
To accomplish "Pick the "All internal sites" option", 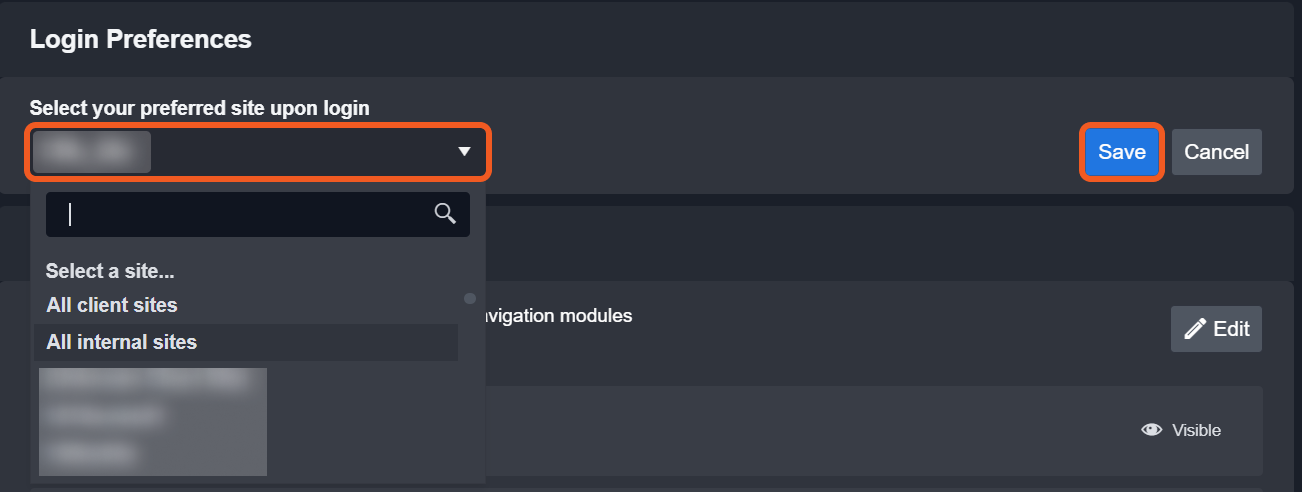I will pos(122,342).
